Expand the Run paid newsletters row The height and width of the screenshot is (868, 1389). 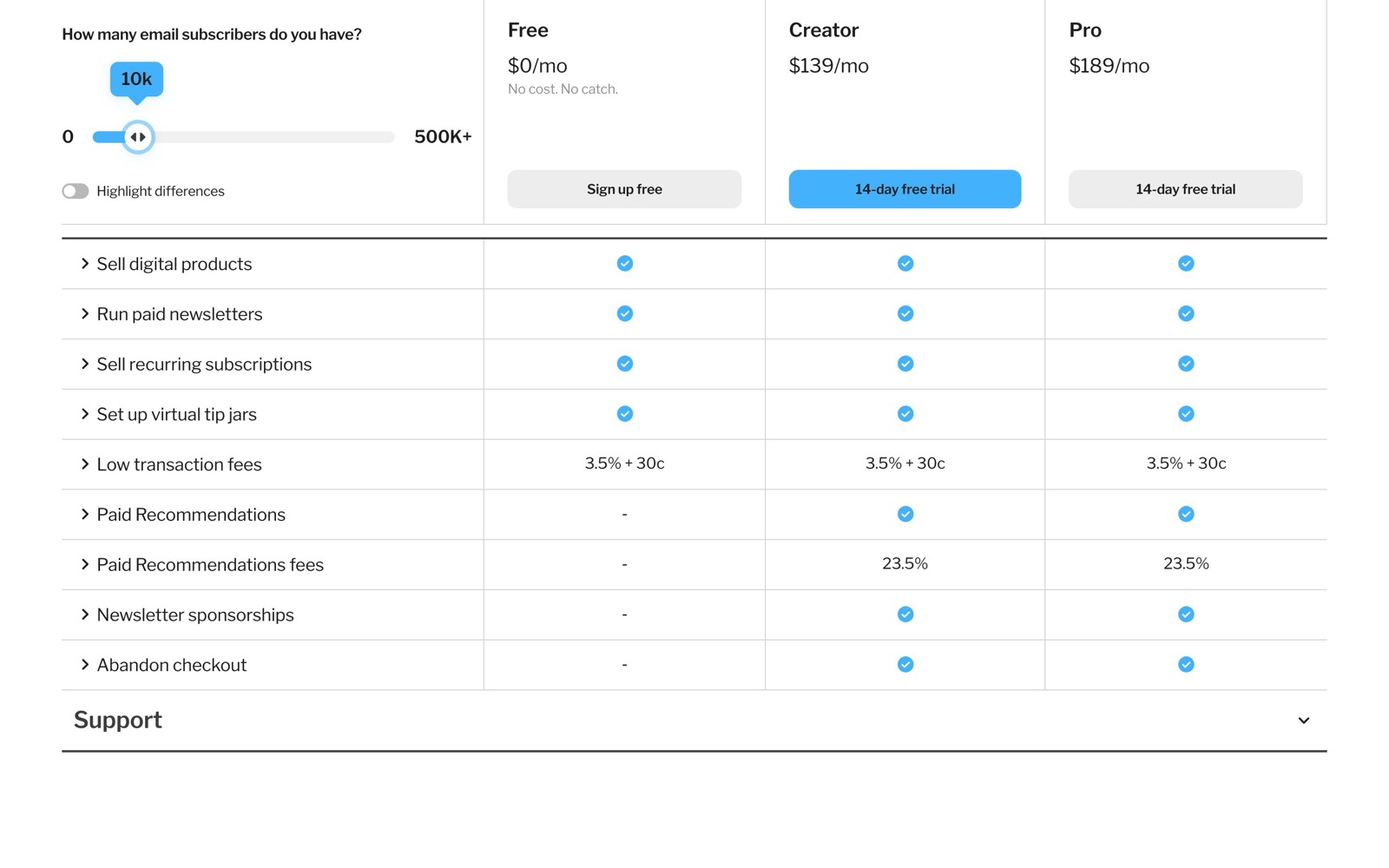point(85,314)
